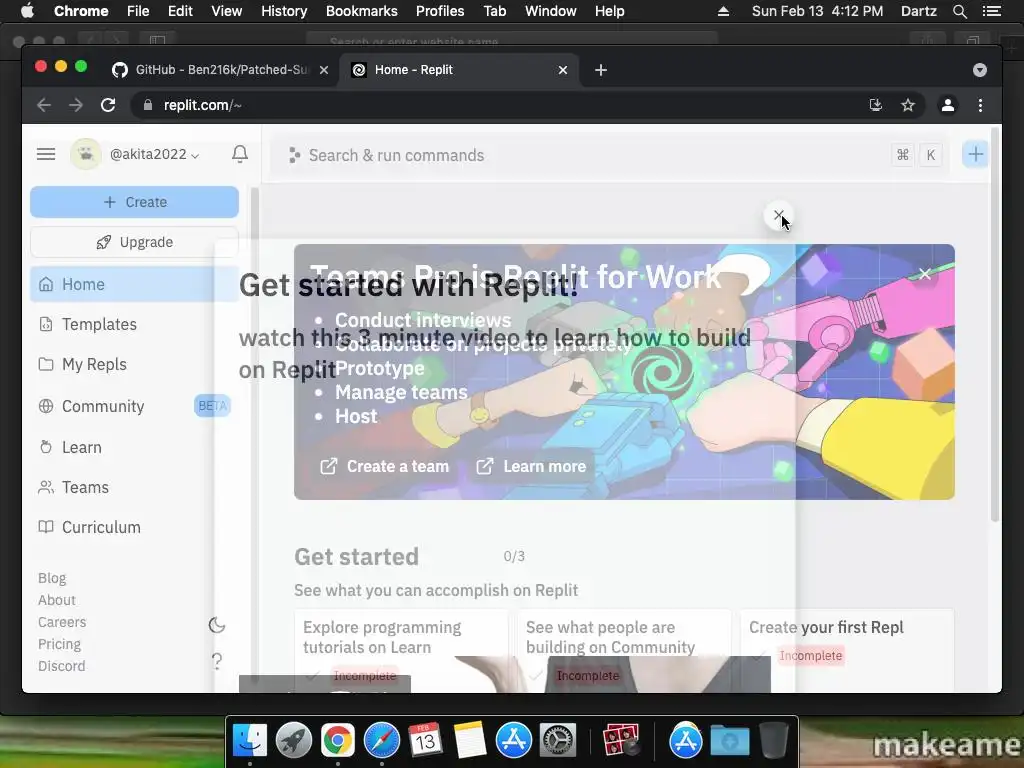Close the Home - Replit tab
Viewport: 1024px width, 768px height.
coord(563,70)
